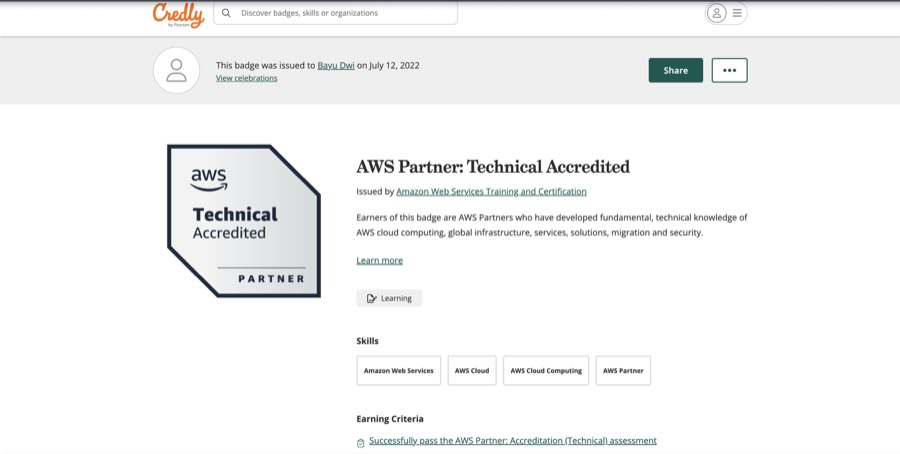Click the earner's profile picture placeholder
Viewport: 900px width, 454px height.
coord(176,70)
